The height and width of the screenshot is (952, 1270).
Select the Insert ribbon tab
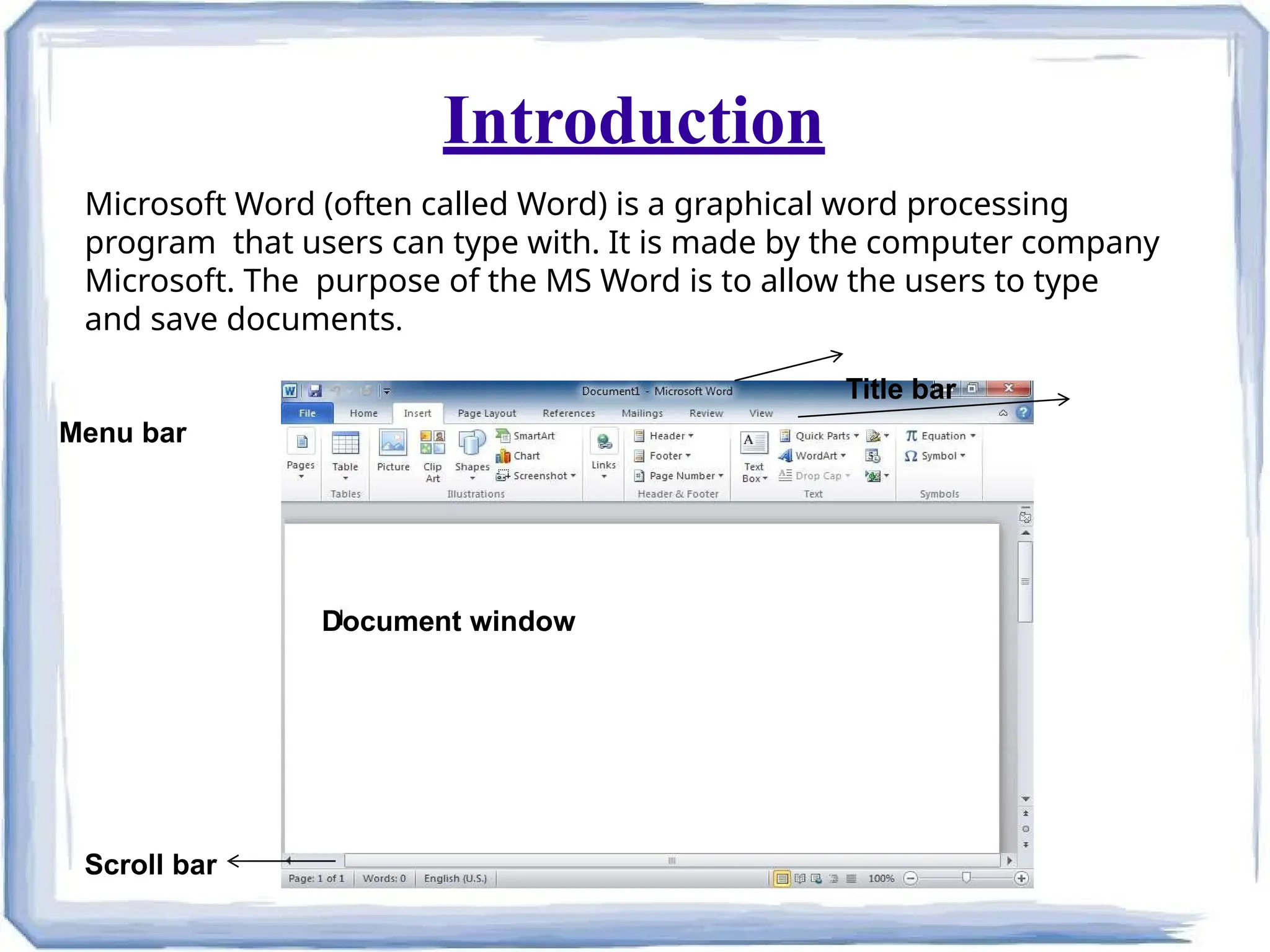417,413
